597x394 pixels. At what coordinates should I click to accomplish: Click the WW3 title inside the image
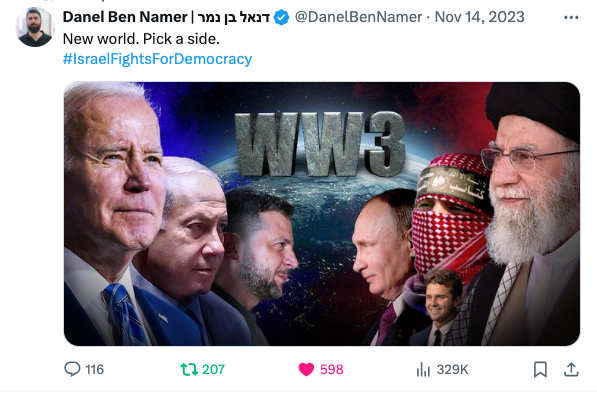(320, 145)
